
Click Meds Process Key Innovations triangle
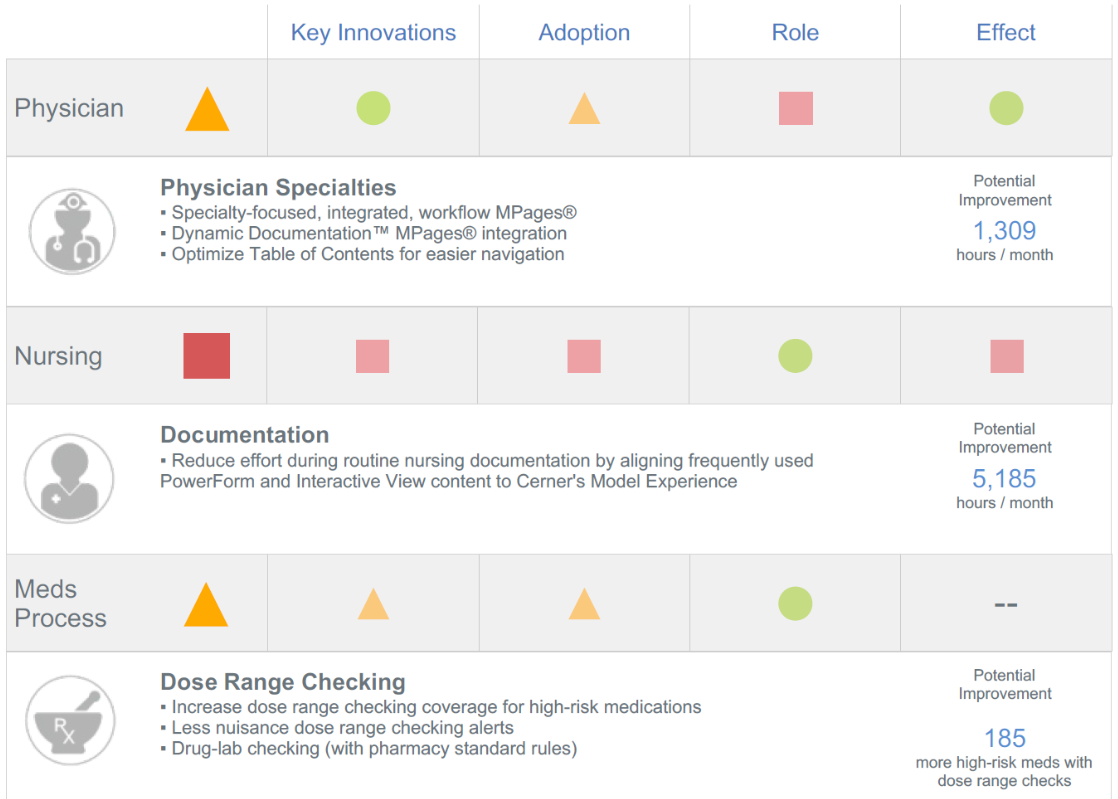pyautogui.click(x=373, y=605)
